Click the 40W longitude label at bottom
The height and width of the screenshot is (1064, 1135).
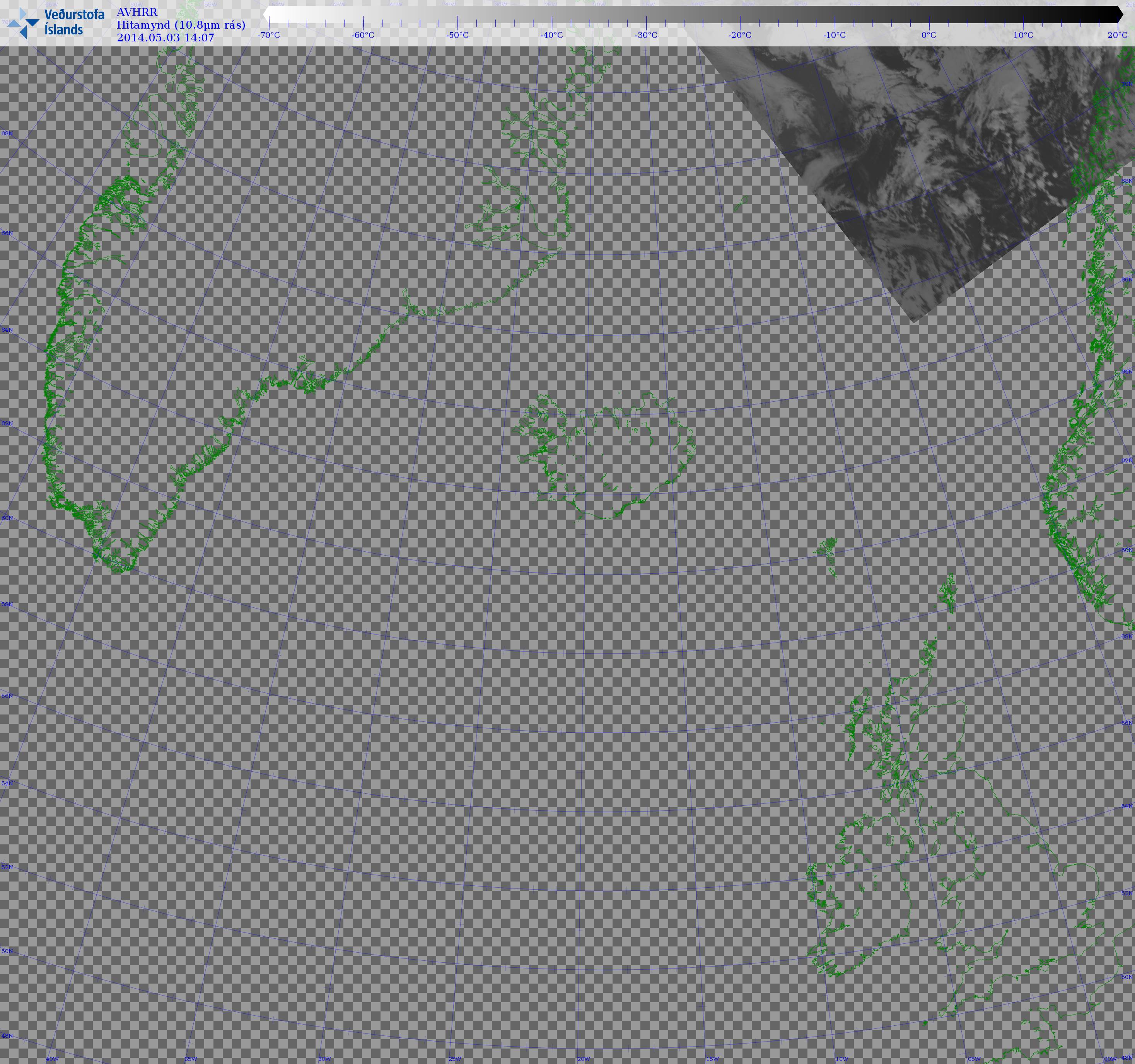point(52,1059)
